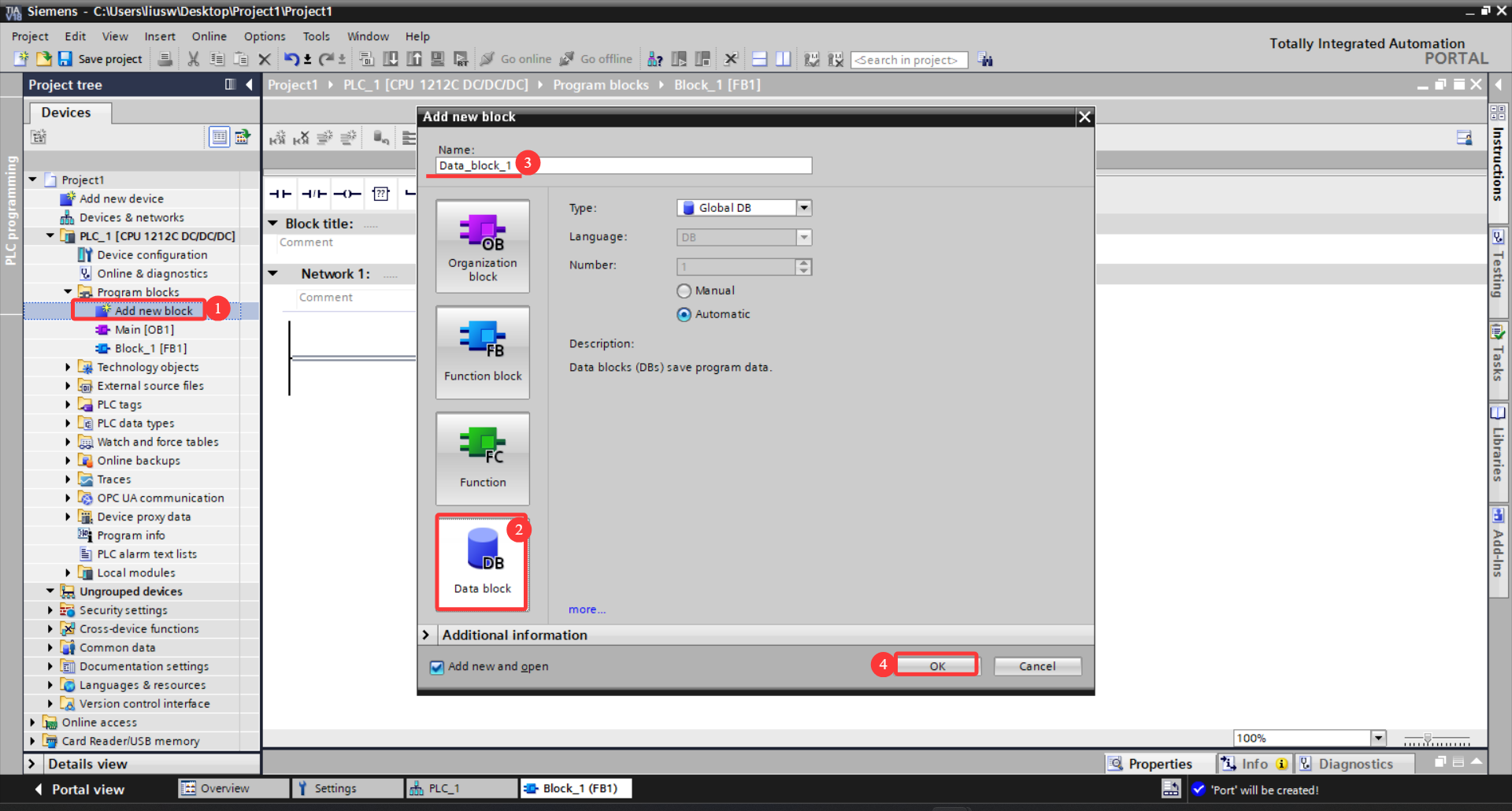The height and width of the screenshot is (811, 1512).
Task: Click the block Name input field
Action: [624, 165]
